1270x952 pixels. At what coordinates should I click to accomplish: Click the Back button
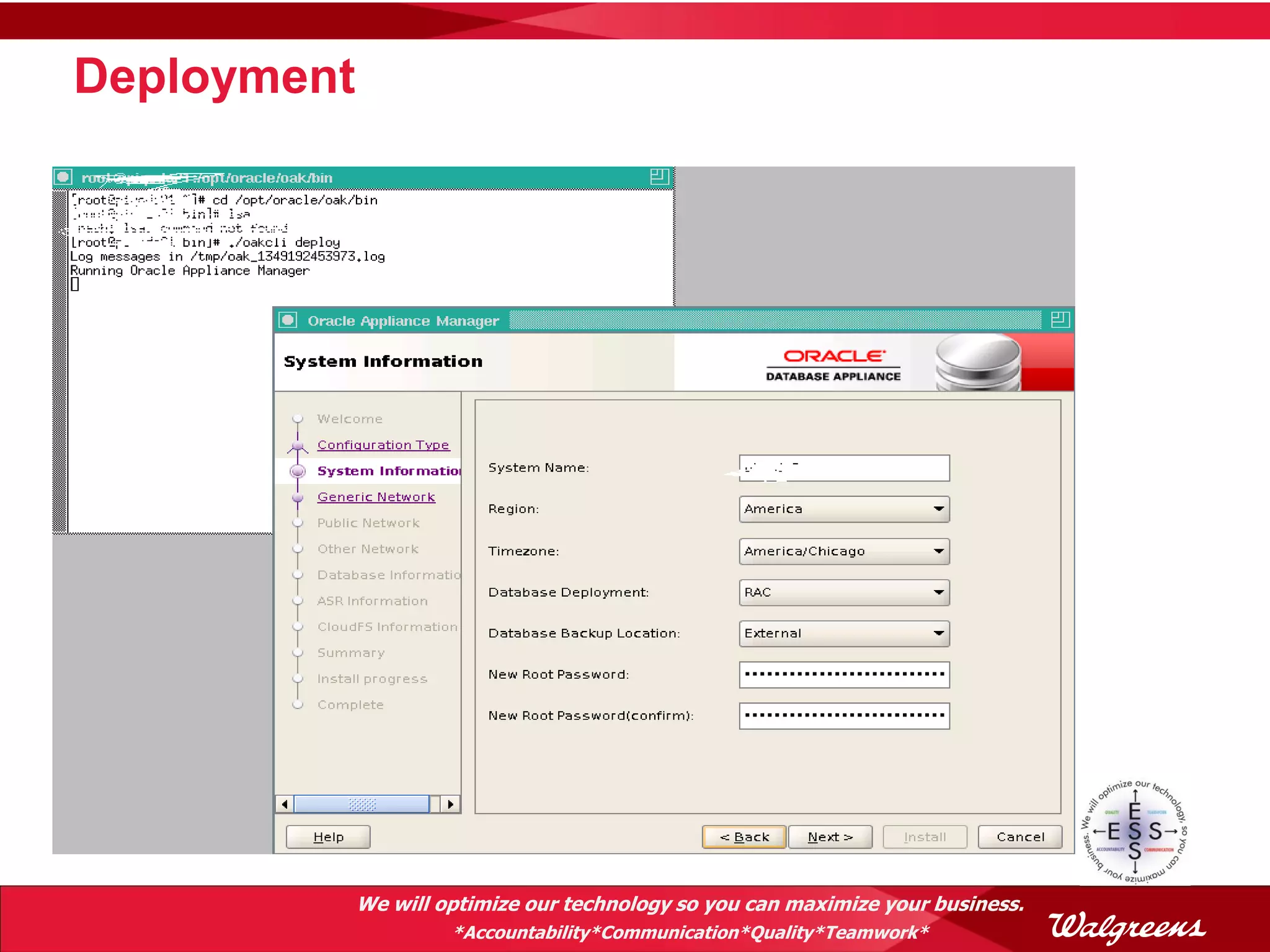(x=744, y=837)
